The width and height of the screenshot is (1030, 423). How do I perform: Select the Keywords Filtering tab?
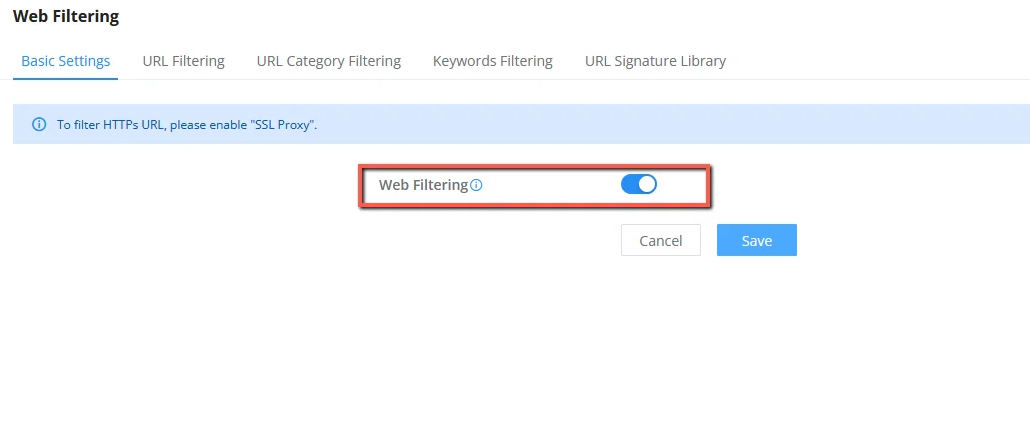pyautogui.click(x=493, y=61)
